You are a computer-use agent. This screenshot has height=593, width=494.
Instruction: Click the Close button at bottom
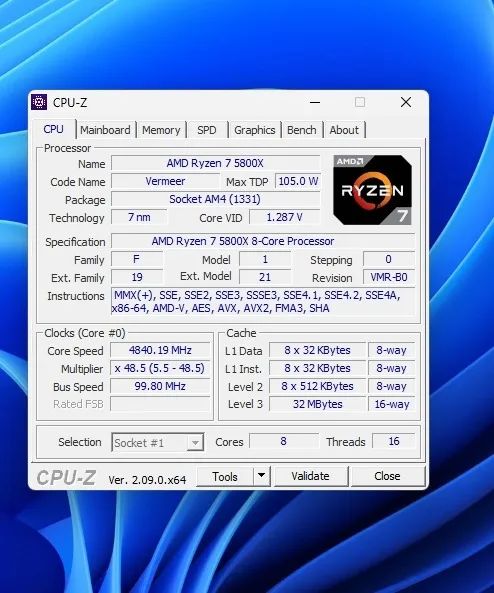(387, 476)
